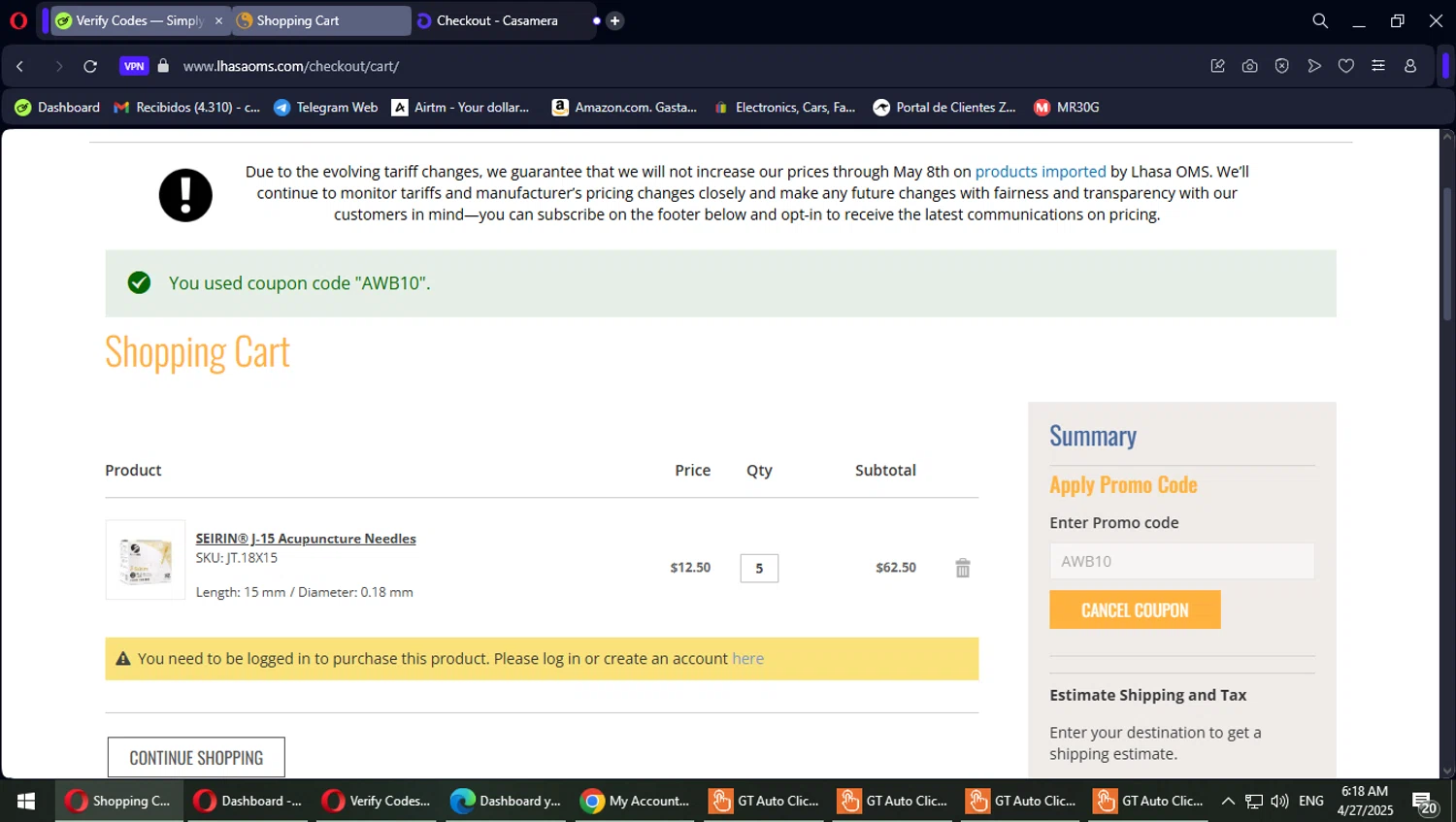Open the notification center icon
Image resolution: width=1456 pixels, height=822 pixels.
1425,803
